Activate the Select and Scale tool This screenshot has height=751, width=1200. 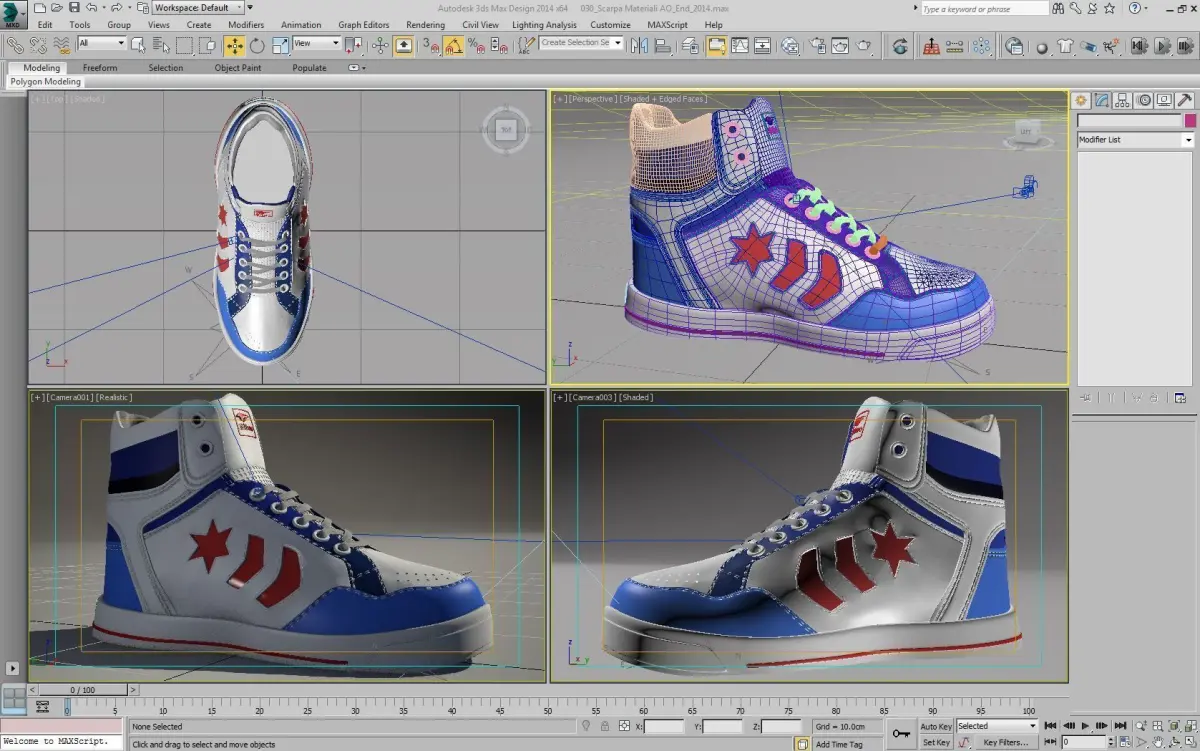click(x=280, y=45)
